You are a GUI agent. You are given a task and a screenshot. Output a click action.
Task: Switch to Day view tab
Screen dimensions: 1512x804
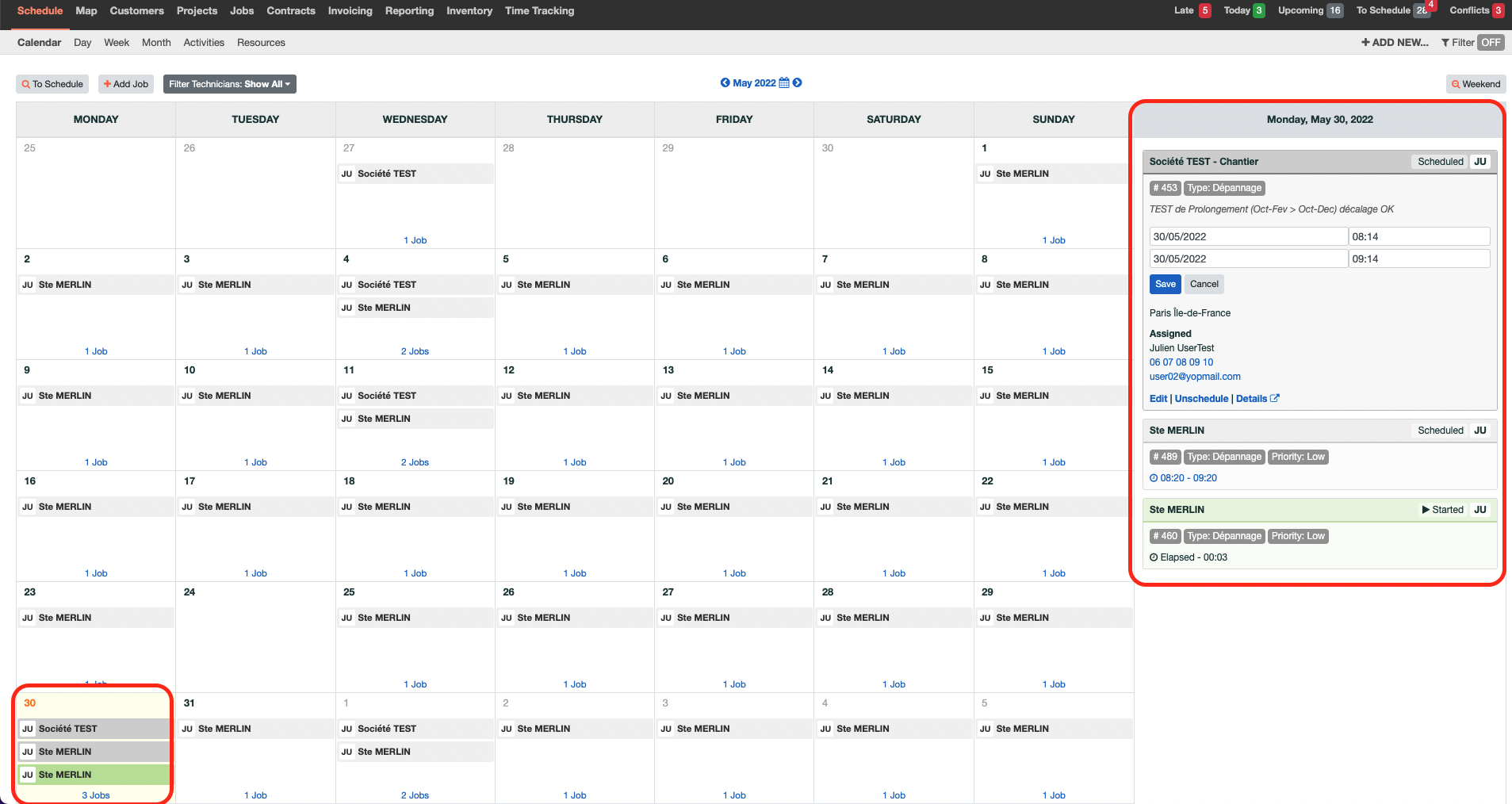pyautogui.click(x=82, y=43)
